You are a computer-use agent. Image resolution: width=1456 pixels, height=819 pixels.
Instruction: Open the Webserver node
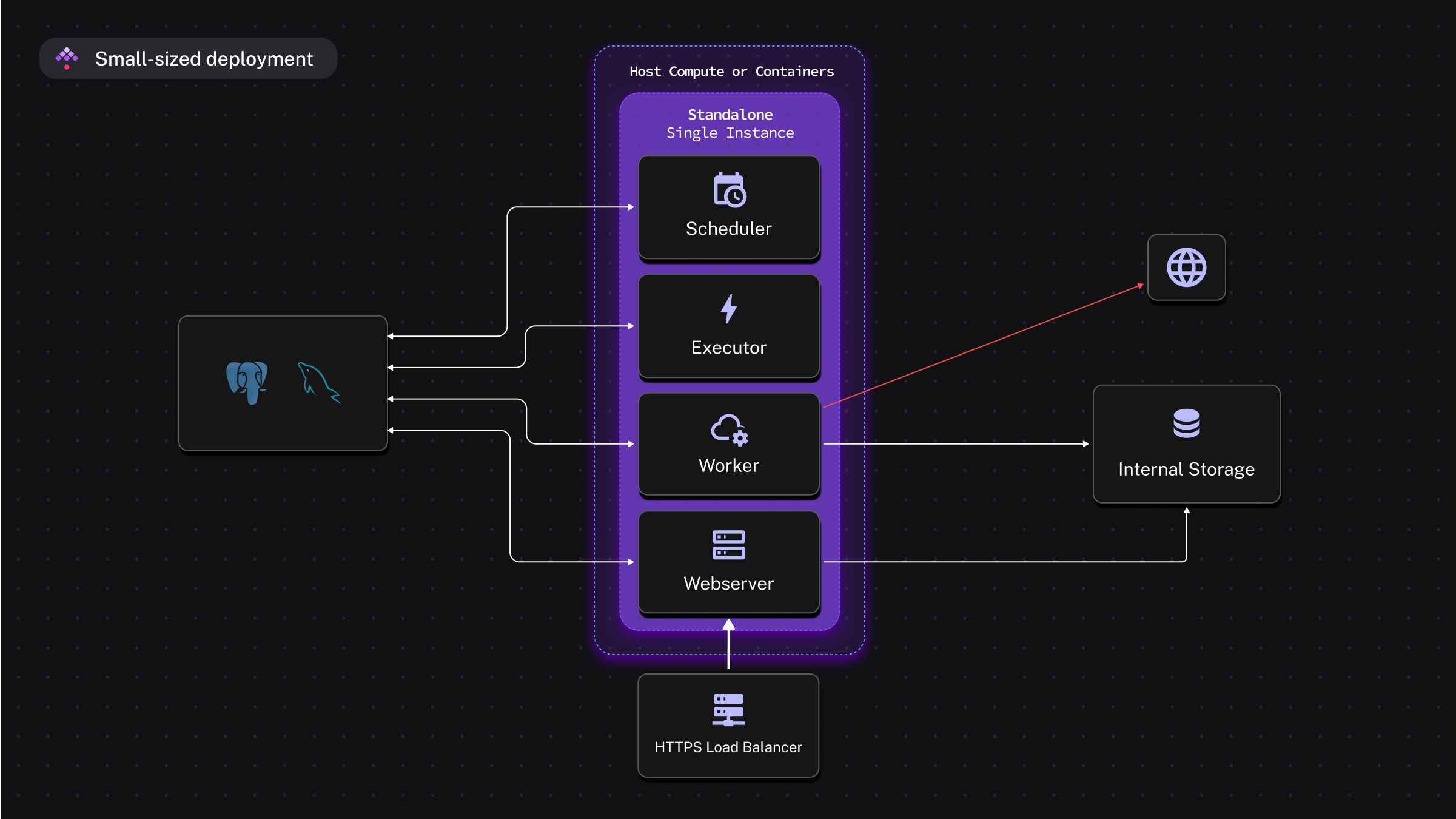pyautogui.click(x=728, y=563)
